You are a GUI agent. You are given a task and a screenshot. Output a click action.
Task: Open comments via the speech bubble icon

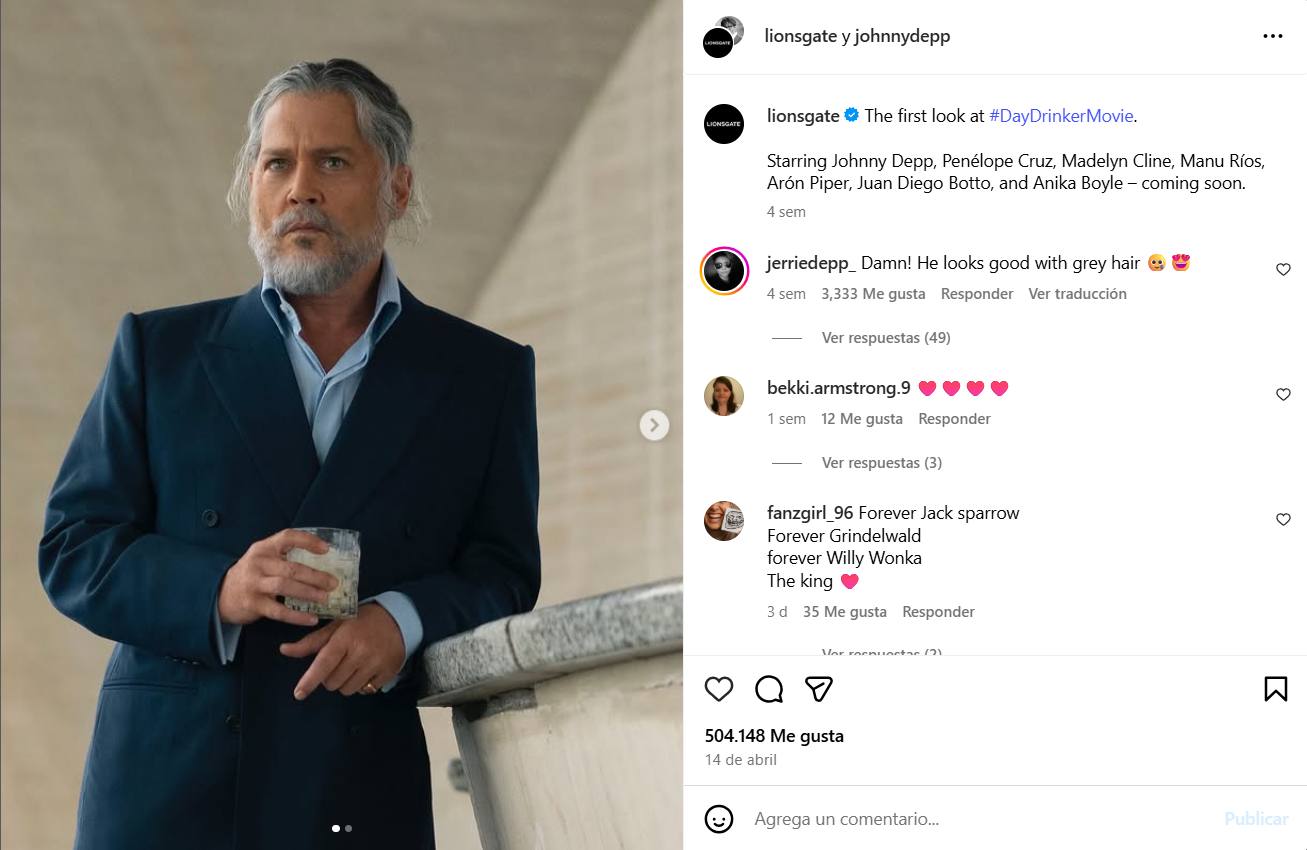coord(769,689)
